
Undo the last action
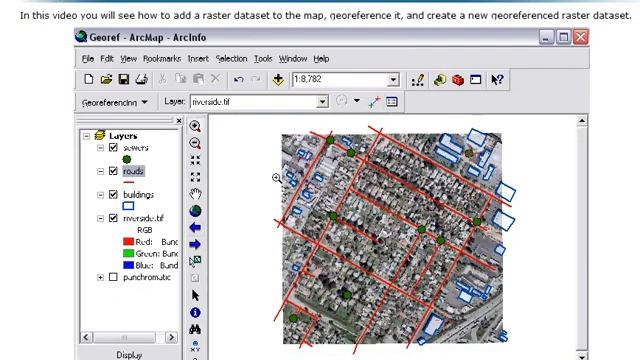coord(239,80)
